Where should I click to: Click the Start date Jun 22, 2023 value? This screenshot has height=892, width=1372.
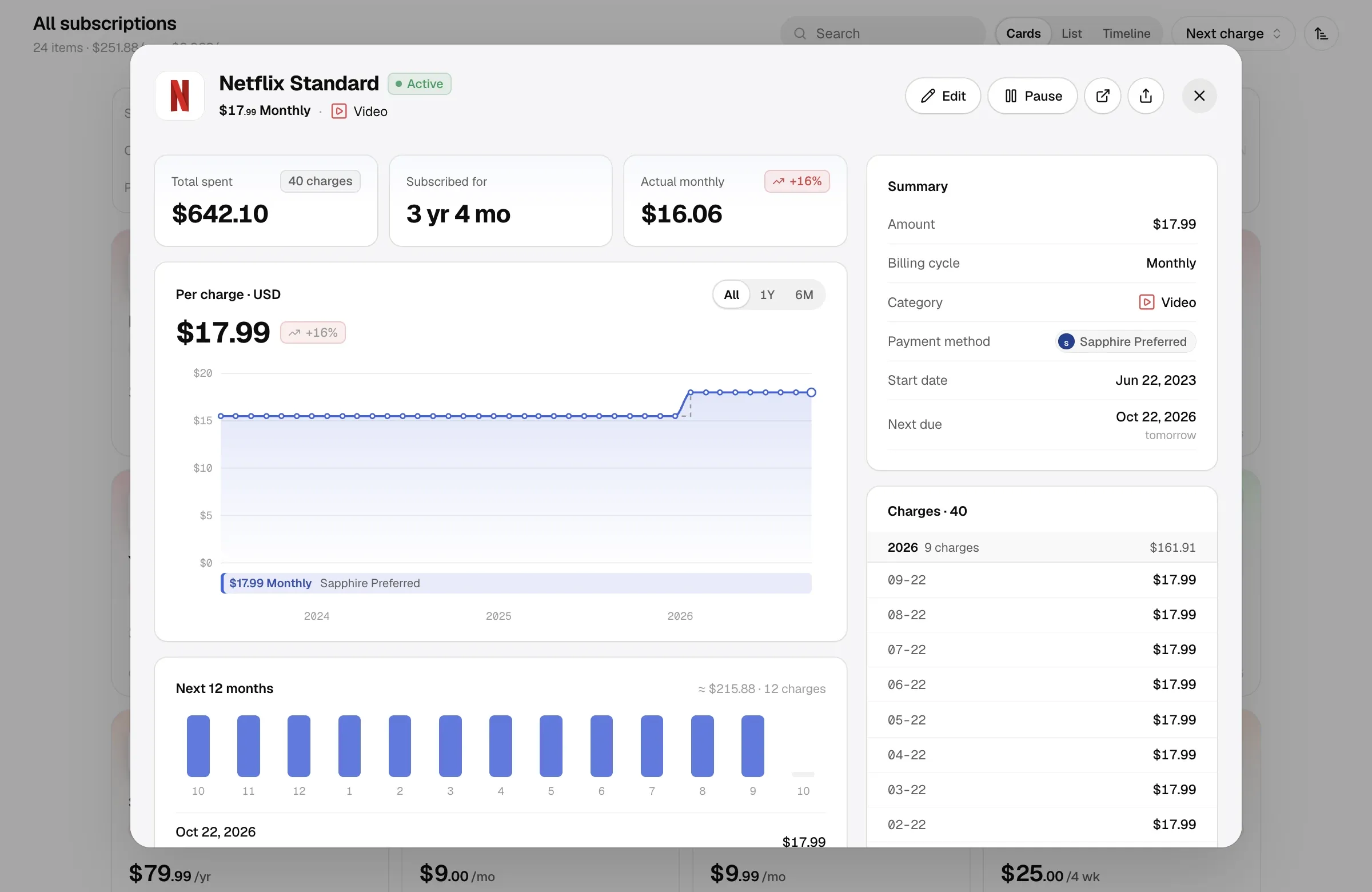coord(1155,381)
